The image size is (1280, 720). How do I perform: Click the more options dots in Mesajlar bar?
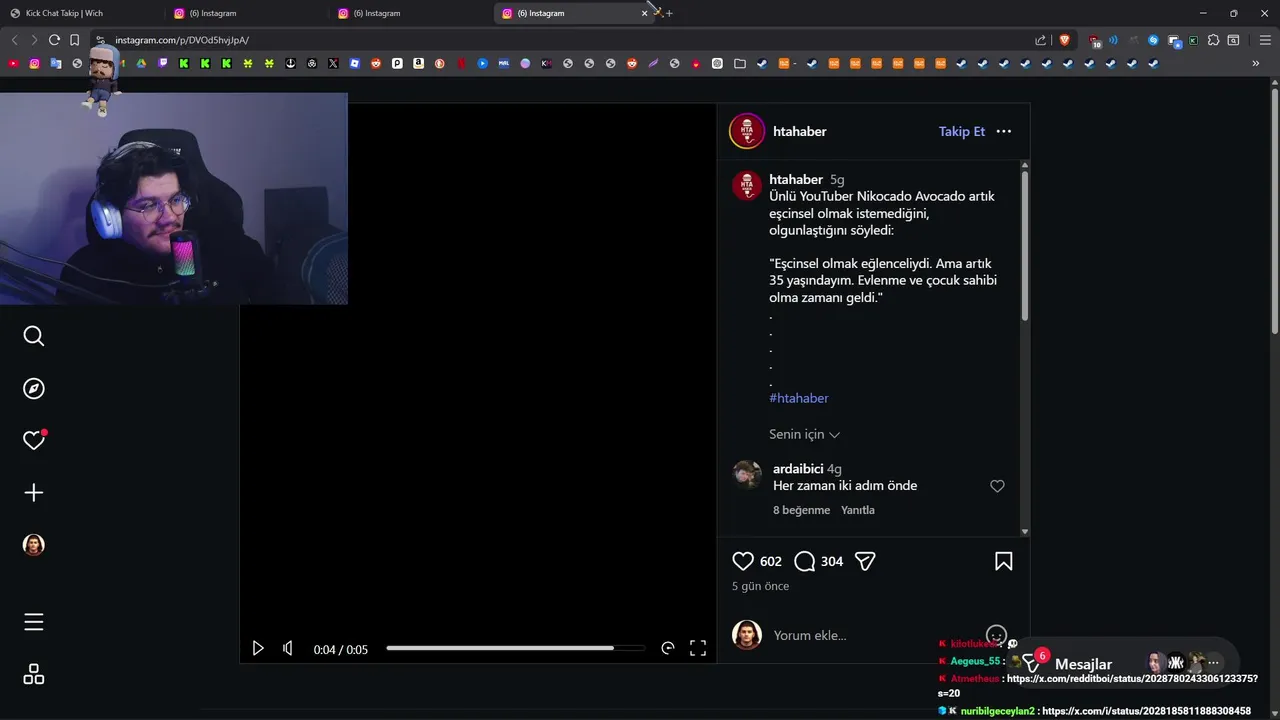pos(1214,663)
